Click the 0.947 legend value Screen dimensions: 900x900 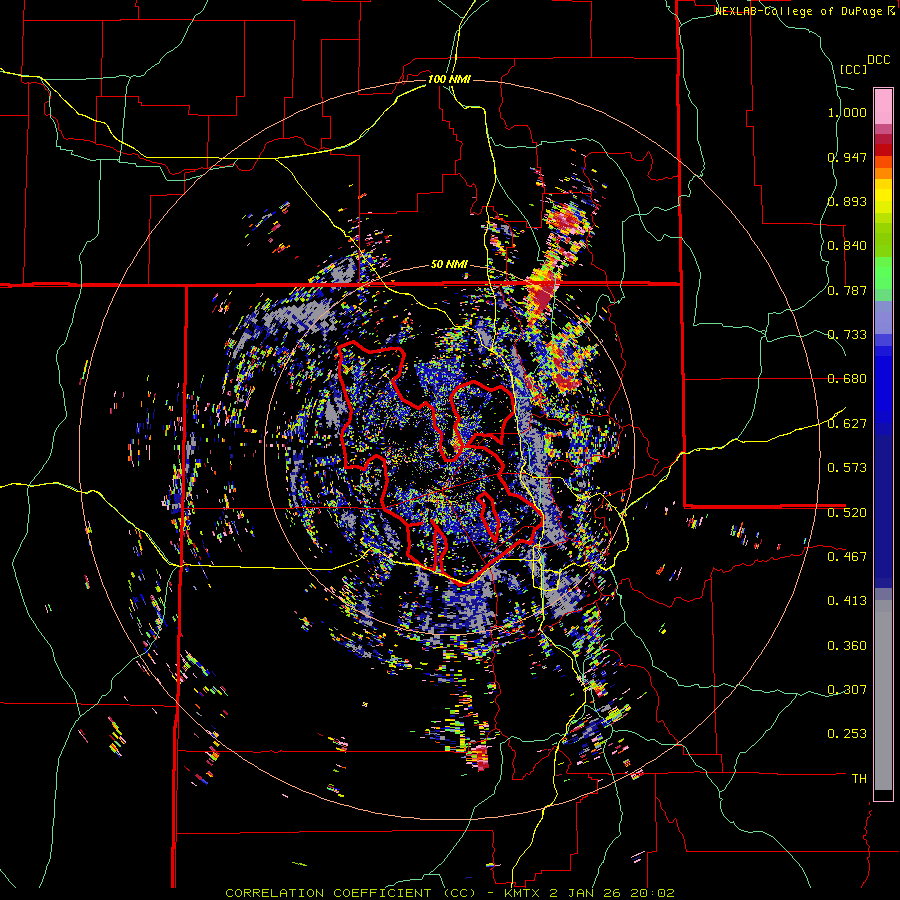[x=847, y=157]
